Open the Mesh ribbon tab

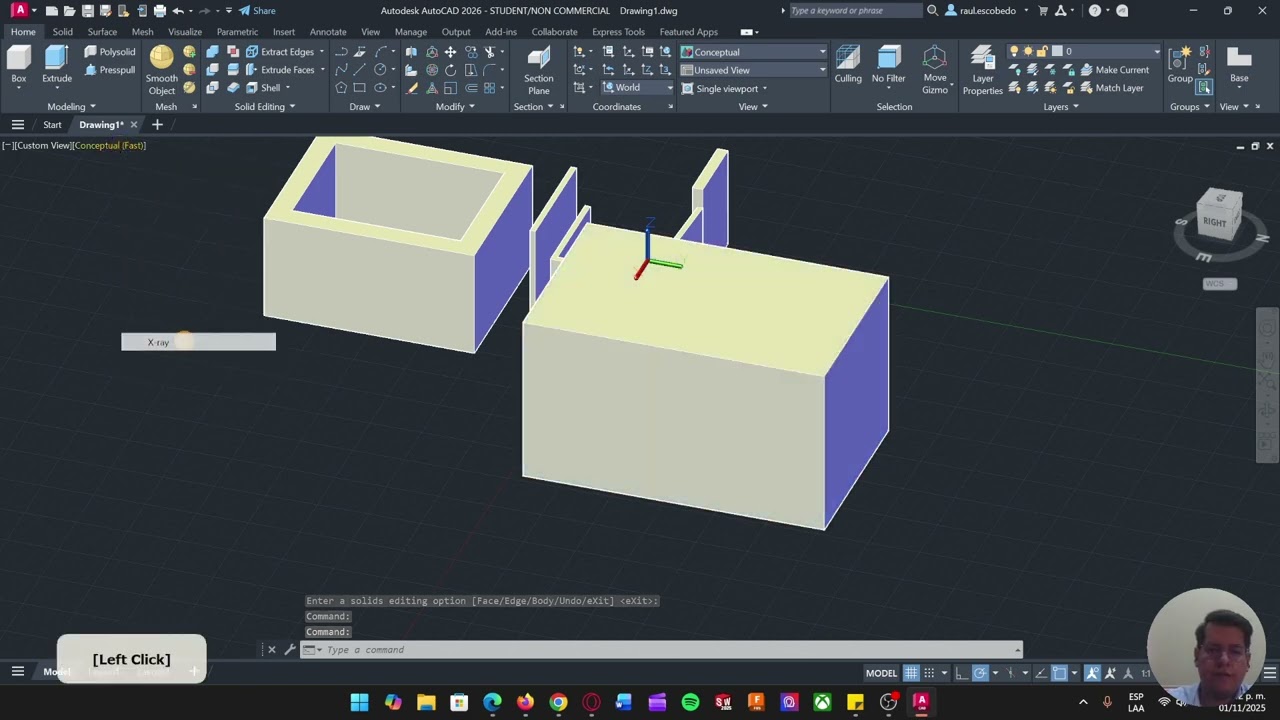click(143, 32)
